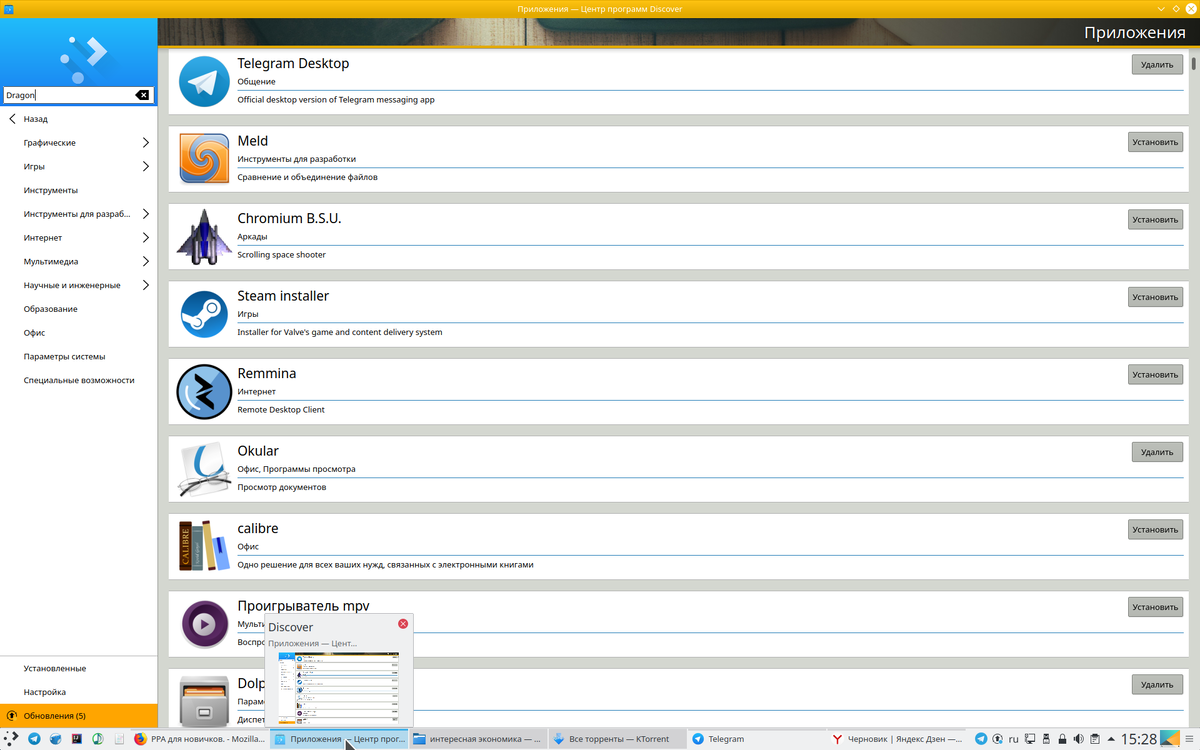Switch to Firefox PPA для новичков window
Image resolution: width=1200 pixels, height=750 pixels.
point(200,739)
